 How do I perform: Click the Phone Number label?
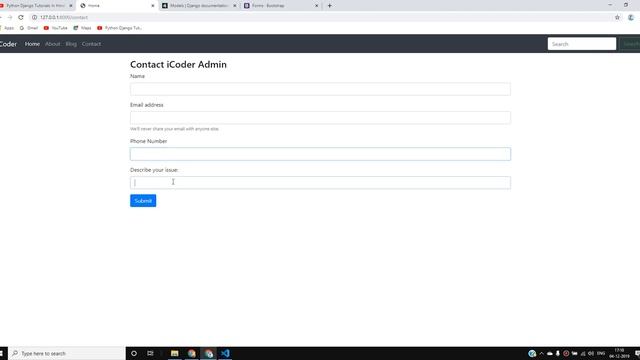(149, 141)
